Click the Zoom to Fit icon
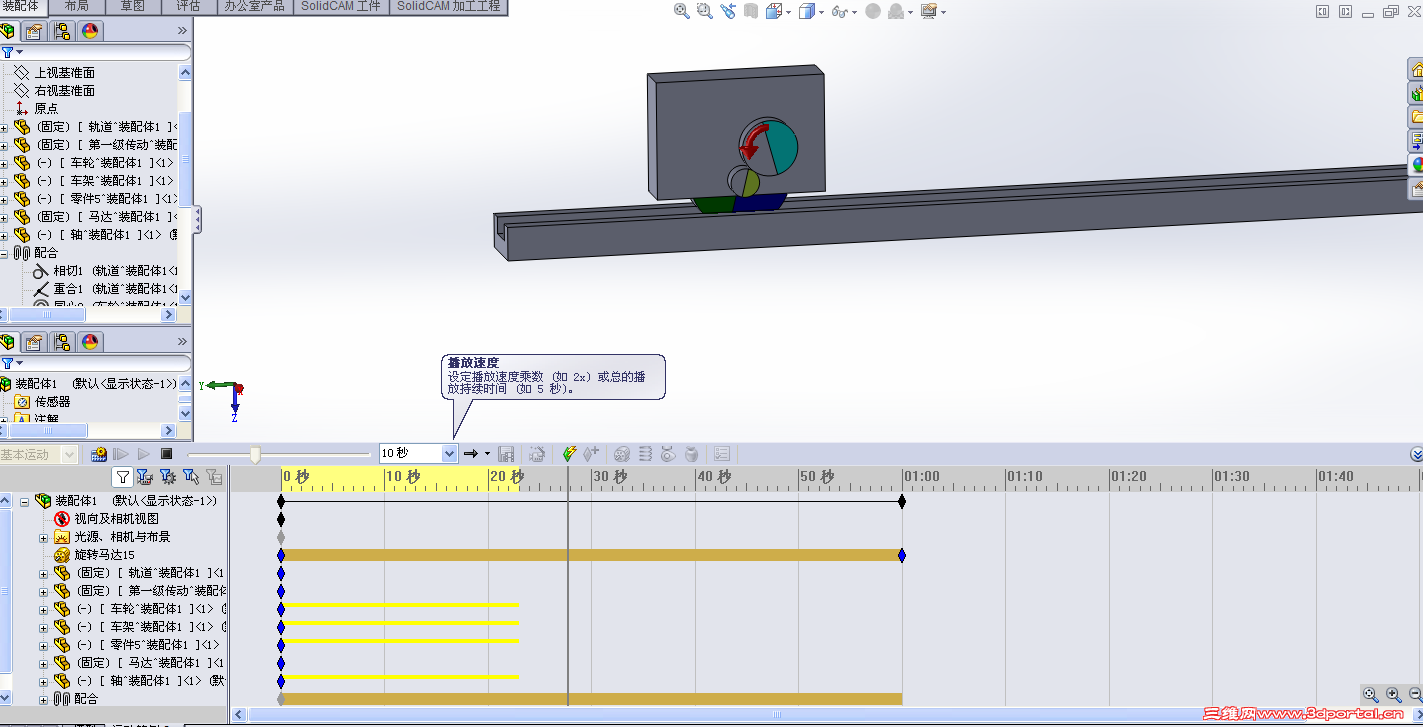 682,11
